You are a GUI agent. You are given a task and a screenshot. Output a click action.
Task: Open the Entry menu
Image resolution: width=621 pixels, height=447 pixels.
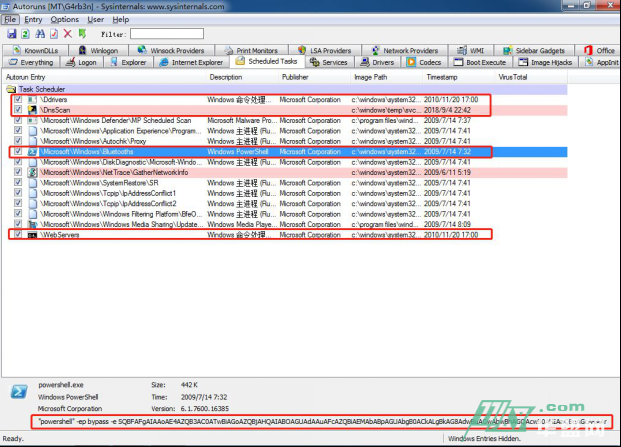tap(33, 19)
